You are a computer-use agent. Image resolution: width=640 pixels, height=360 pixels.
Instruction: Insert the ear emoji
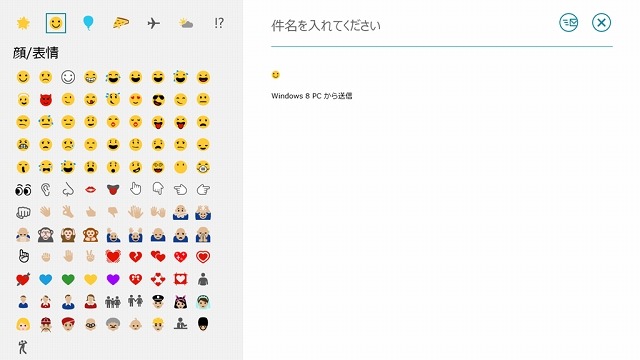pos(46,189)
